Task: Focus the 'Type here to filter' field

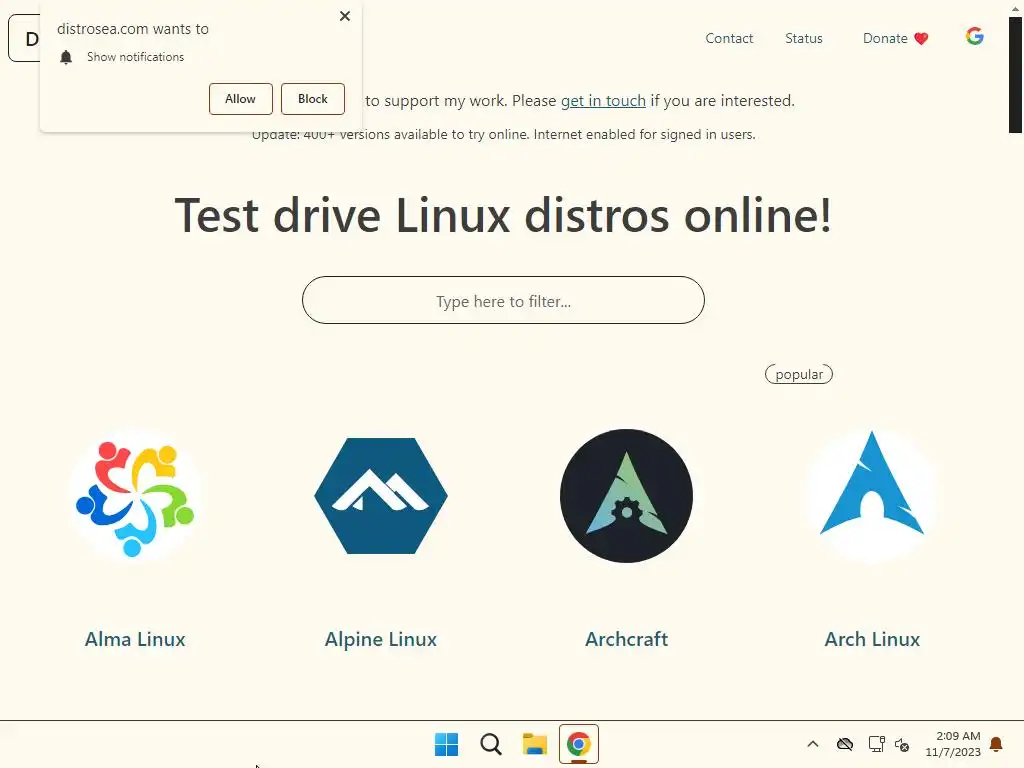Action: pos(503,300)
